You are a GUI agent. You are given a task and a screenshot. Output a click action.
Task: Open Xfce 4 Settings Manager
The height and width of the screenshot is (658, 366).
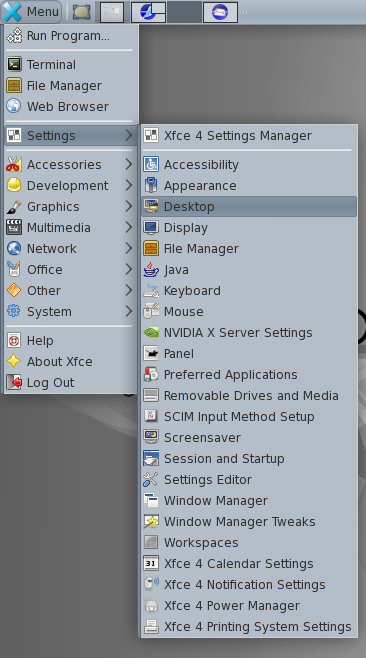pyautogui.click(x=249, y=136)
